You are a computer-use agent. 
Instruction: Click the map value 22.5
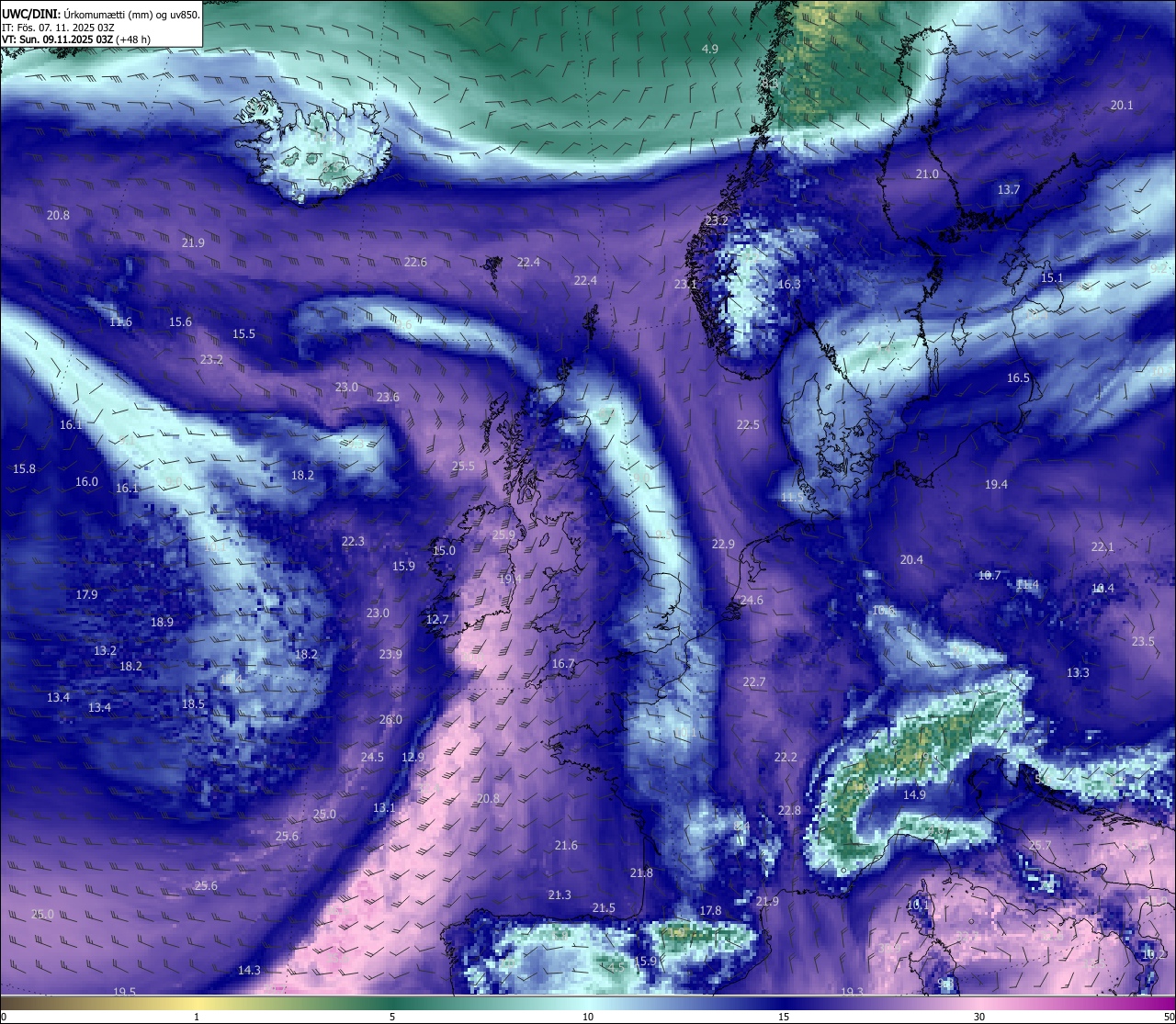[748, 425]
